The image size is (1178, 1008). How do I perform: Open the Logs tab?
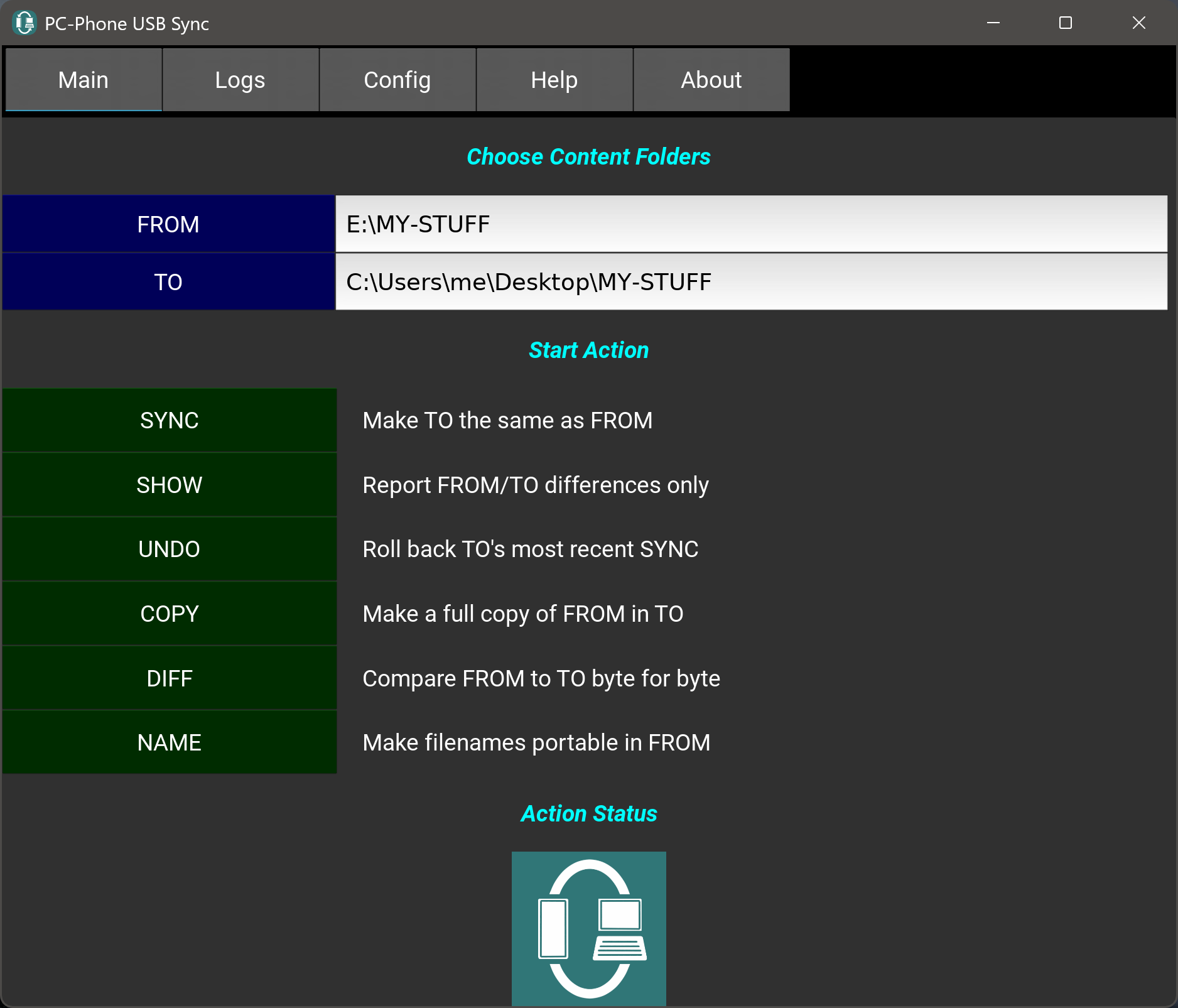240,80
